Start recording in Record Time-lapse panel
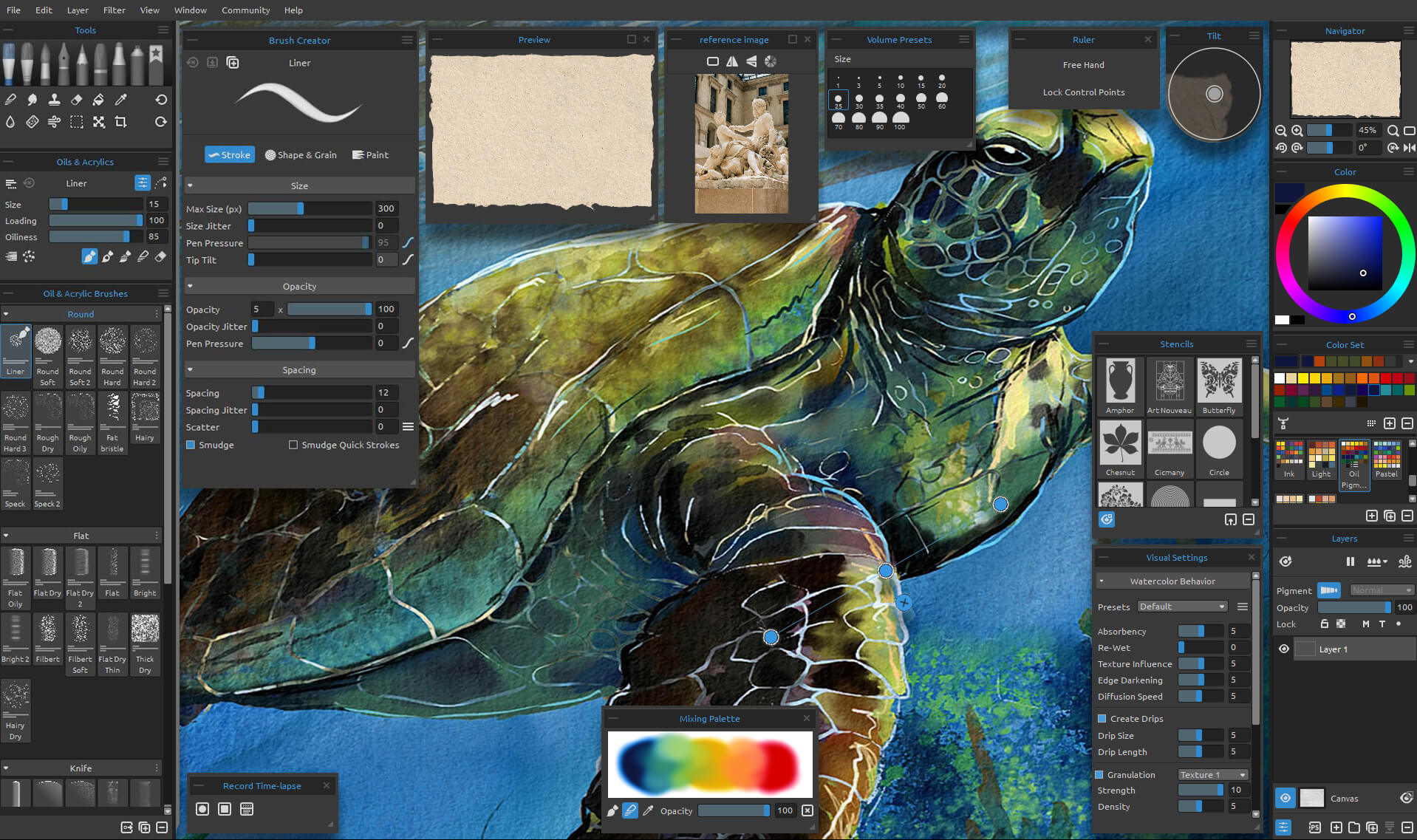Viewport: 1417px width, 840px height. 202,809
